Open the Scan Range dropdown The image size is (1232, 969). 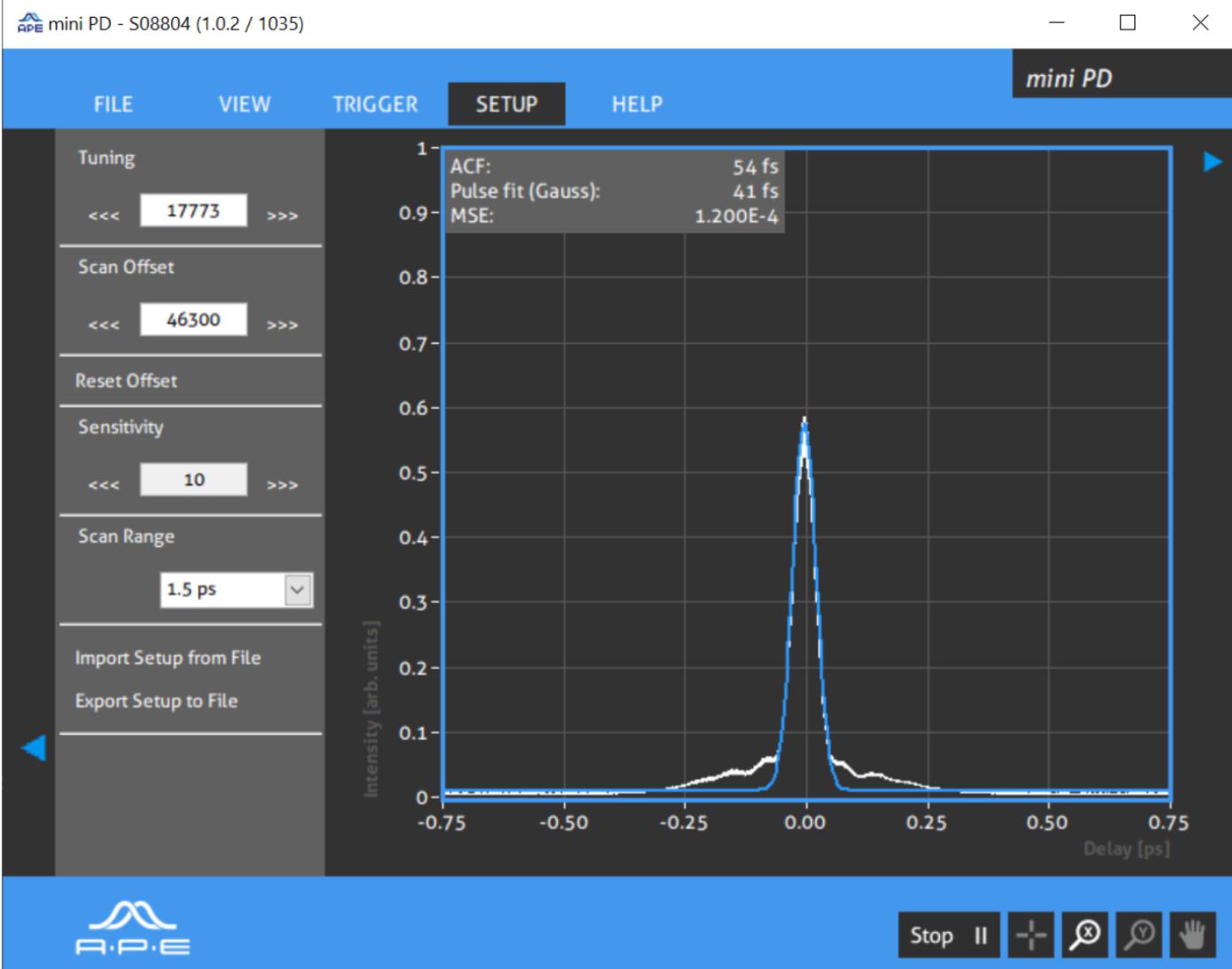coord(297,590)
